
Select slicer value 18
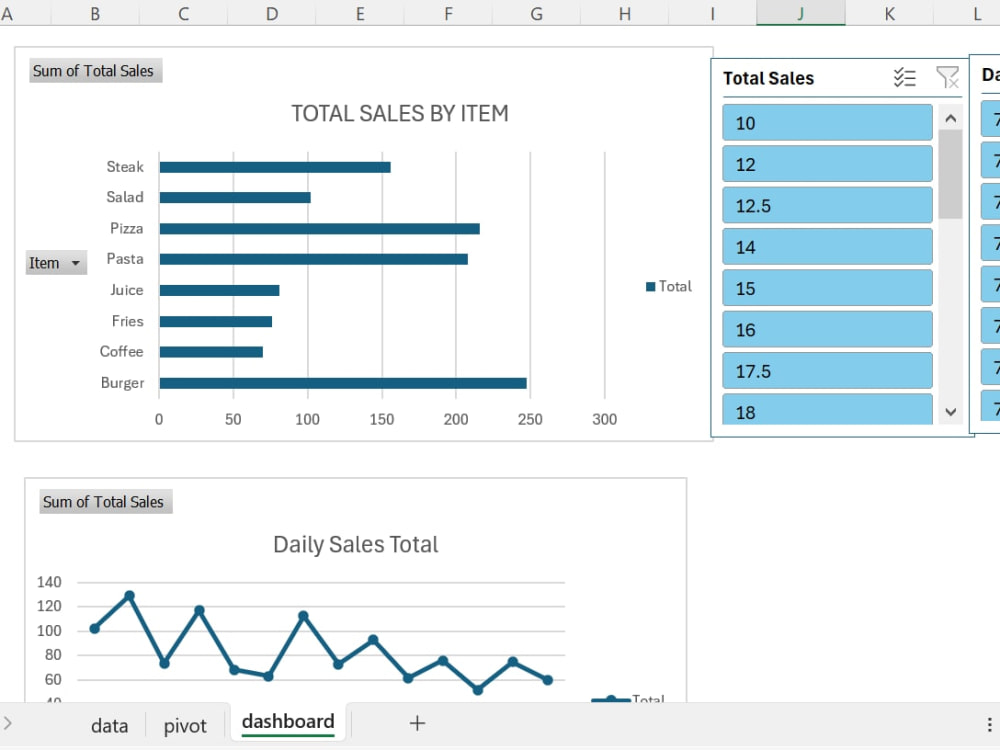(827, 409)
